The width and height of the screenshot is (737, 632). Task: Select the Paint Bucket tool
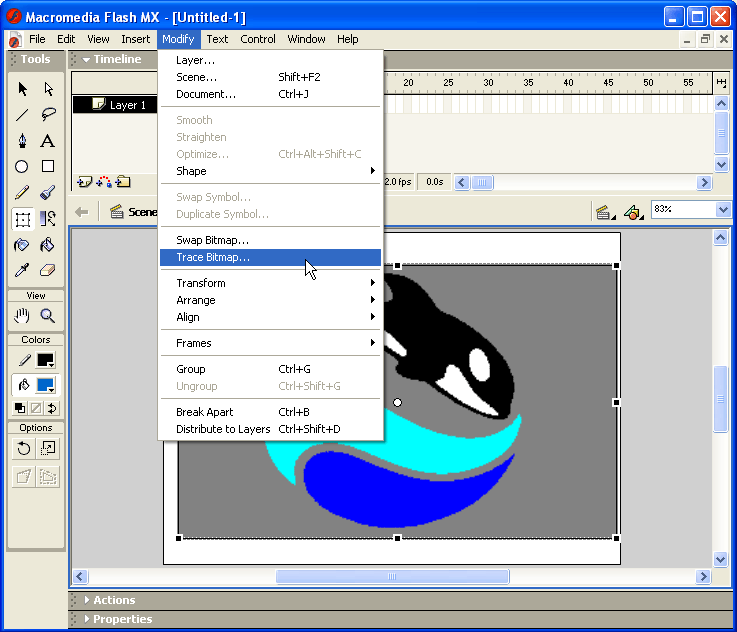click(x=48, y=245)
